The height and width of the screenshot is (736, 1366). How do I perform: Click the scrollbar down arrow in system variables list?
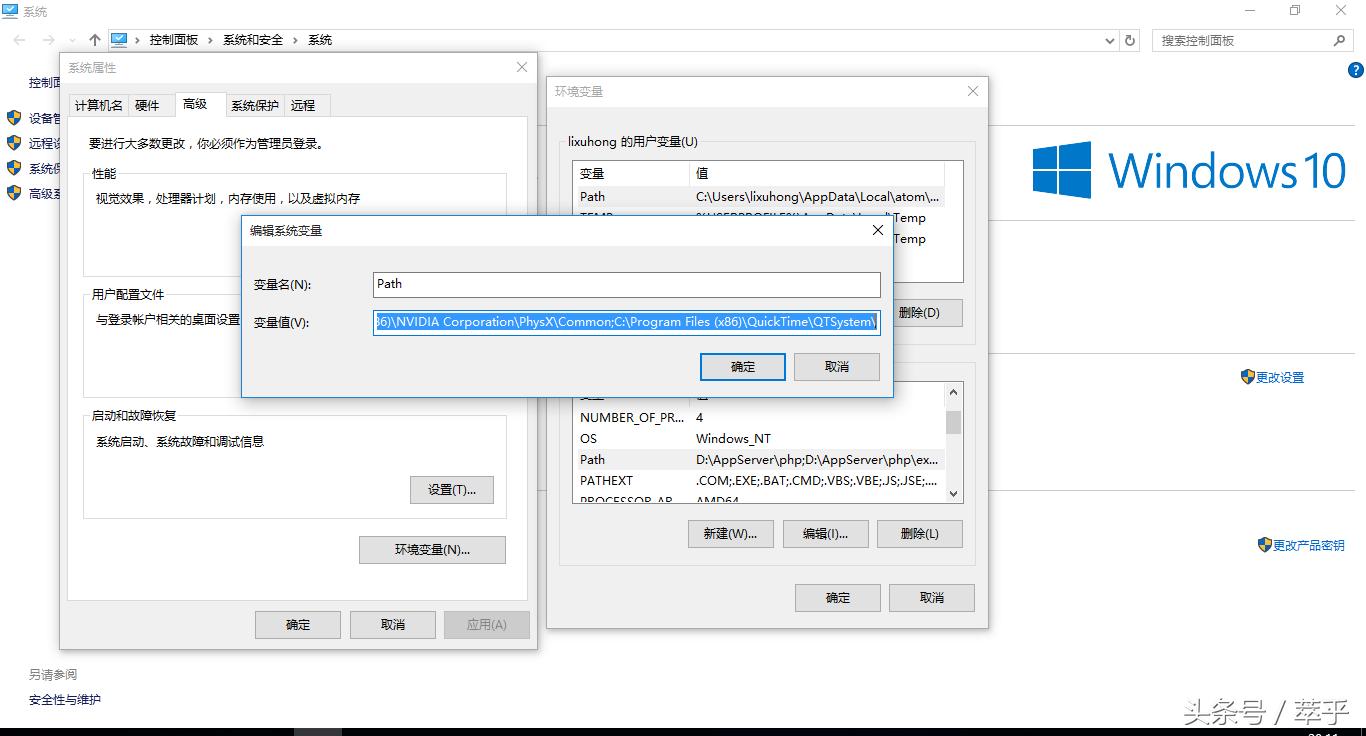tap(952, 493)
